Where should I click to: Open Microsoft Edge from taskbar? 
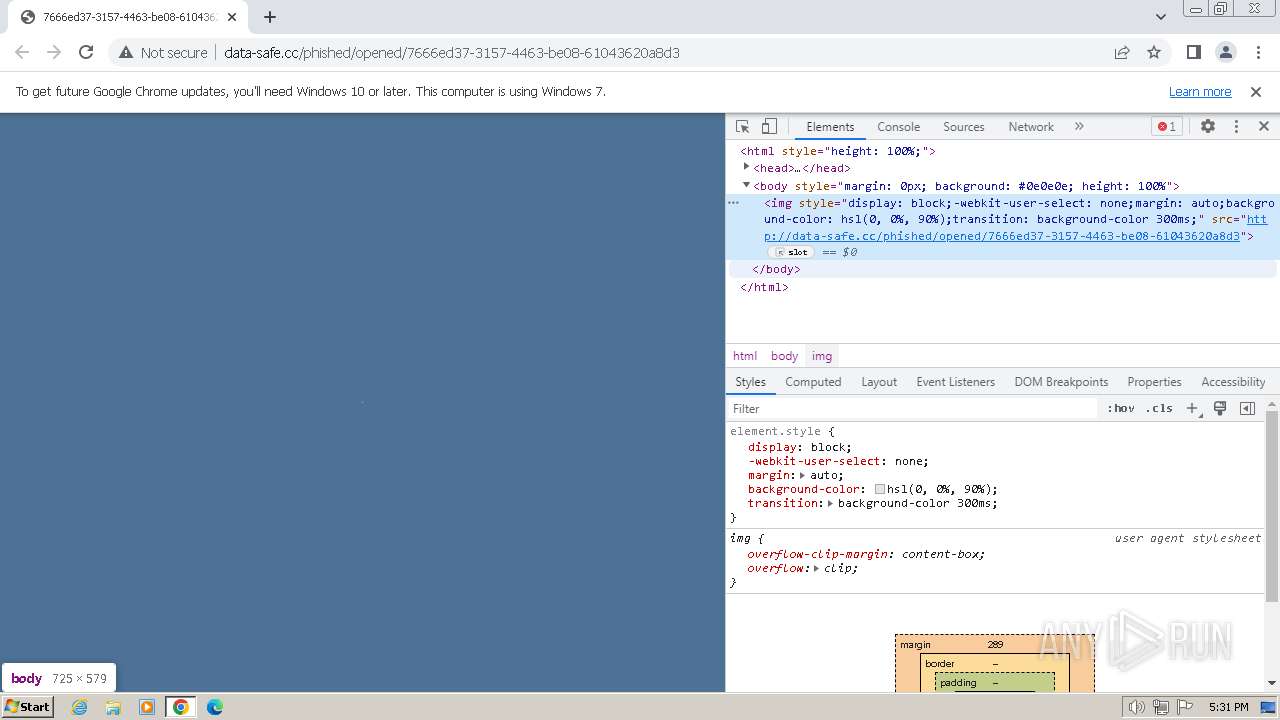tap(215, 707)
